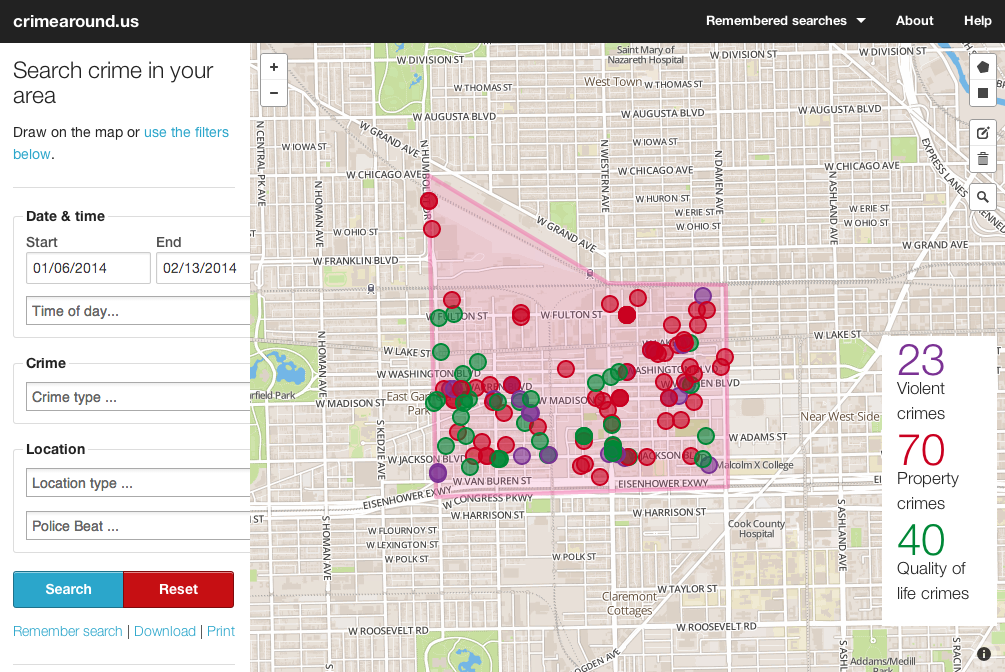Activate the edit shapes tool
Screen dimensions: 1005x672
click(983, 133)
